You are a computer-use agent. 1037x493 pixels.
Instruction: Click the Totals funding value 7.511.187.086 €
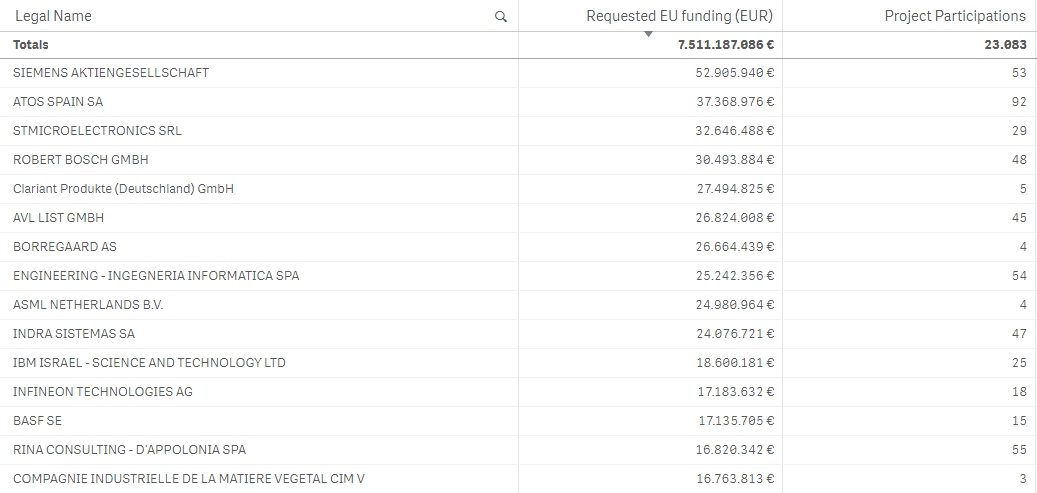[x=726, y=45]
